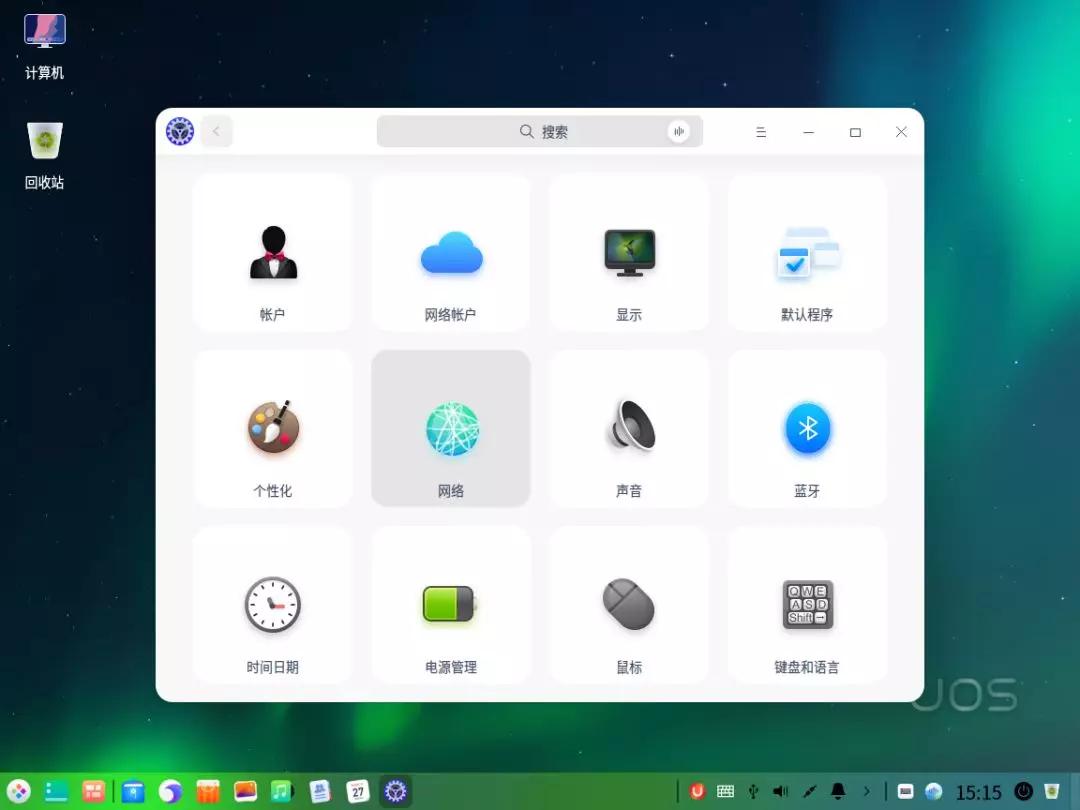Launch the music player from the dock

pos(281,791)
